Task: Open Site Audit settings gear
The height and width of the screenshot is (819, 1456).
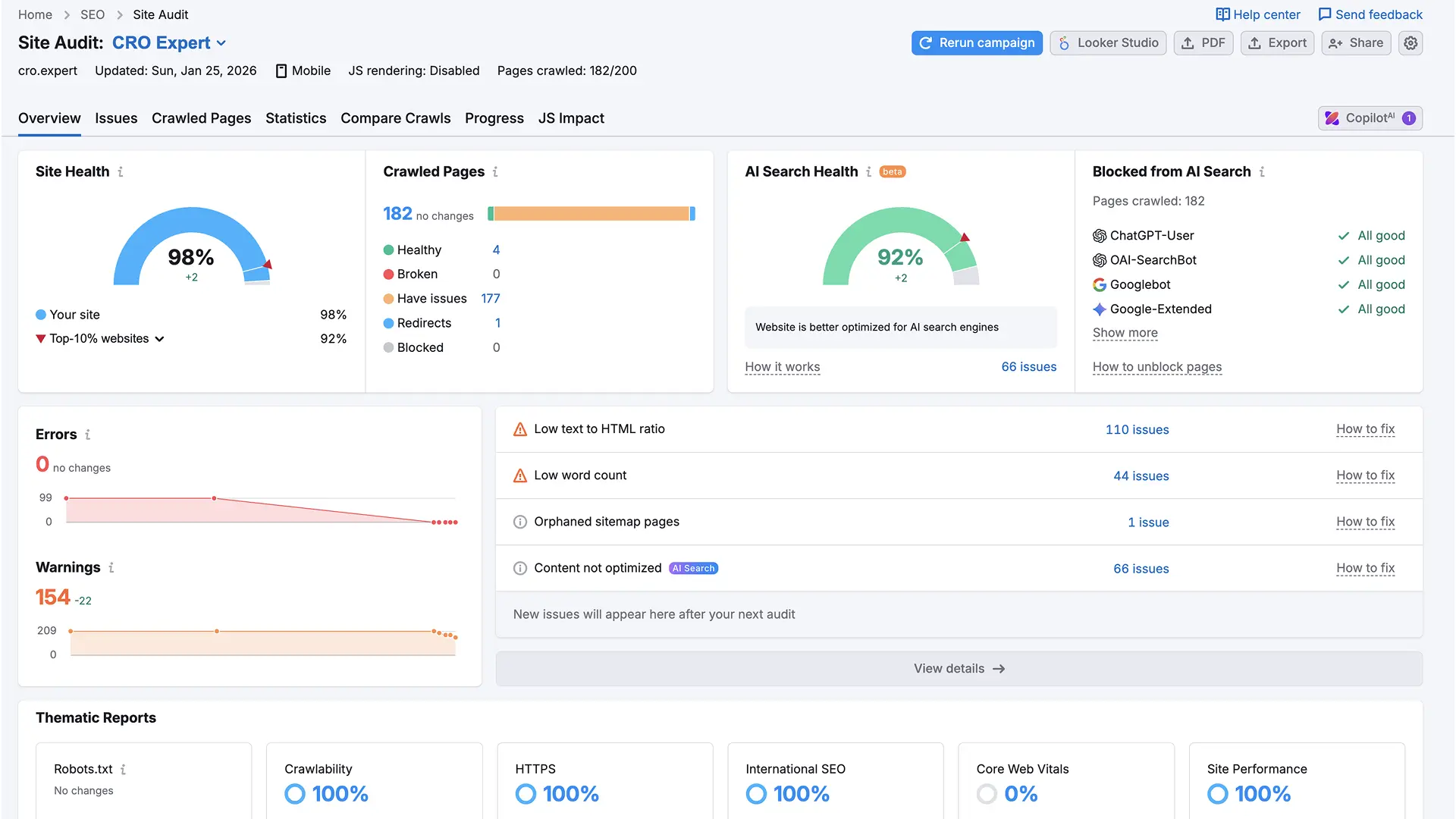Action: [x=1410, y=43]
